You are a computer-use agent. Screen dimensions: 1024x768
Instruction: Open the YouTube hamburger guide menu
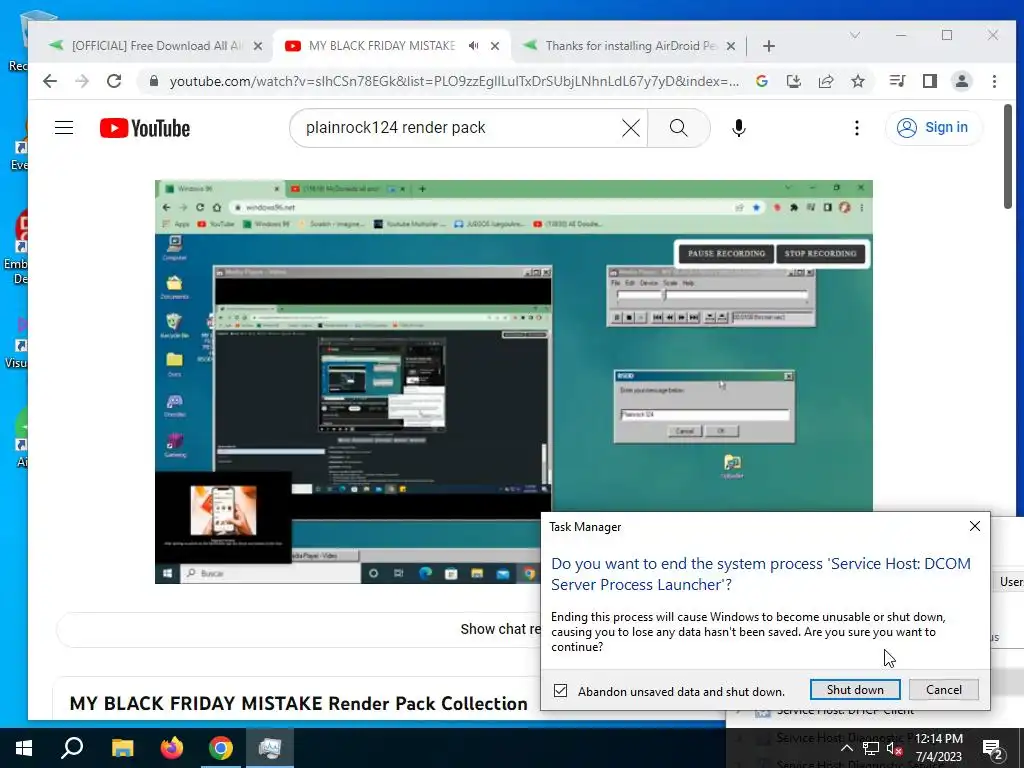[x=64, y=127]
